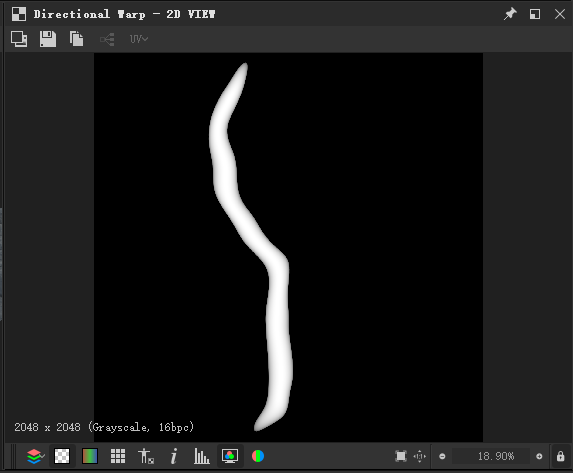Click the copy pages icon in toolbar
The width and height of the screenshot is (573, 473).
tap(76, 39)
